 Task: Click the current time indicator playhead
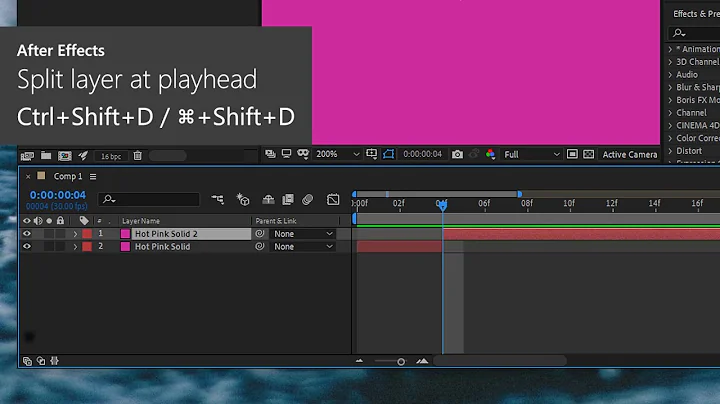point(442,205)
